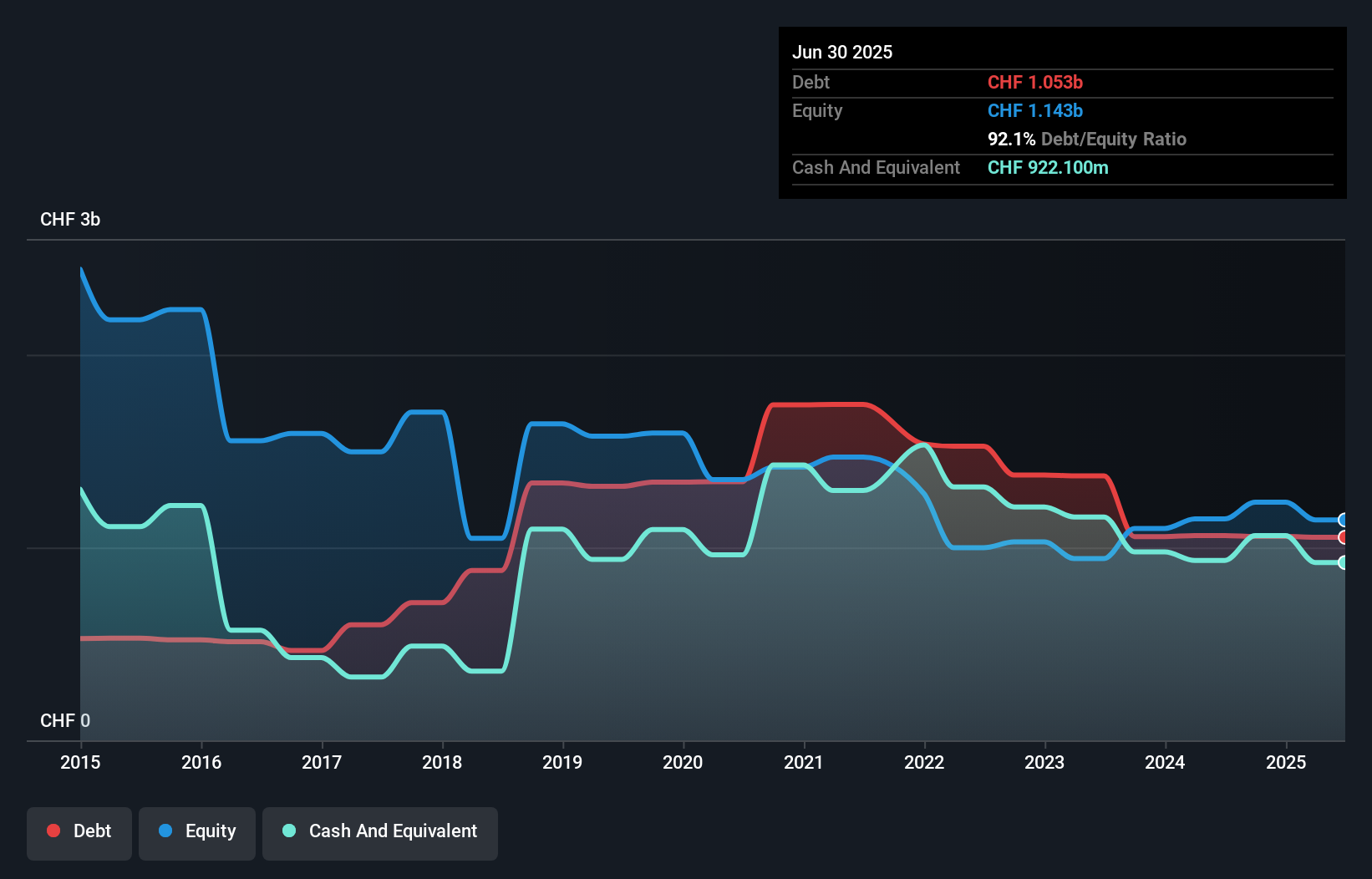
Task: Click the red Debt legend dot
Action: [53, 831]
